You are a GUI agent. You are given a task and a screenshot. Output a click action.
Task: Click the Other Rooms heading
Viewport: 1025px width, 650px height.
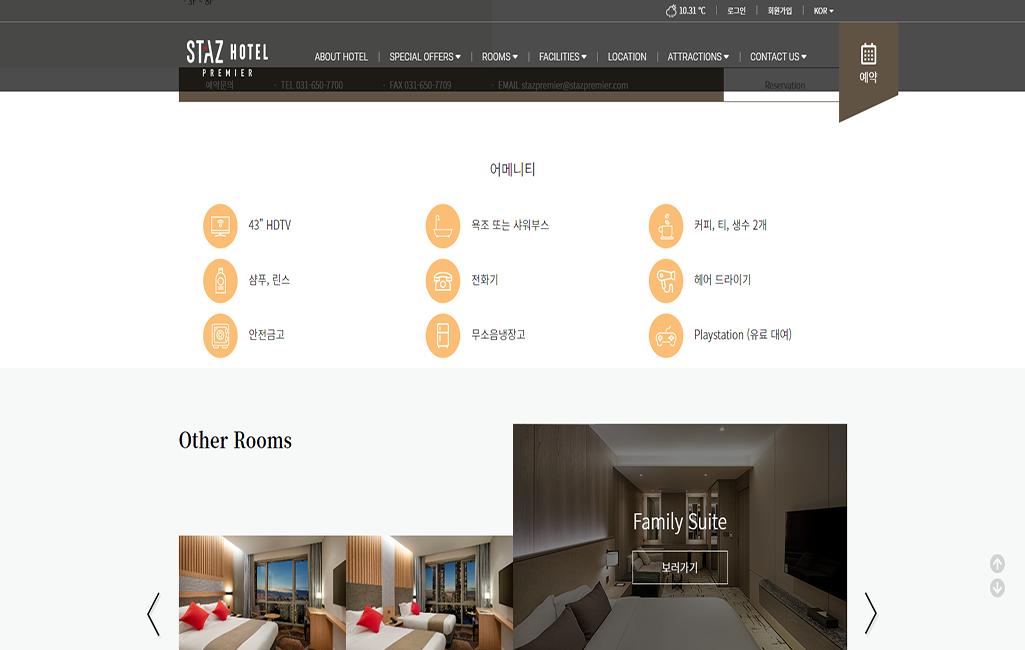pyautogui.click(x=235, y=440)
